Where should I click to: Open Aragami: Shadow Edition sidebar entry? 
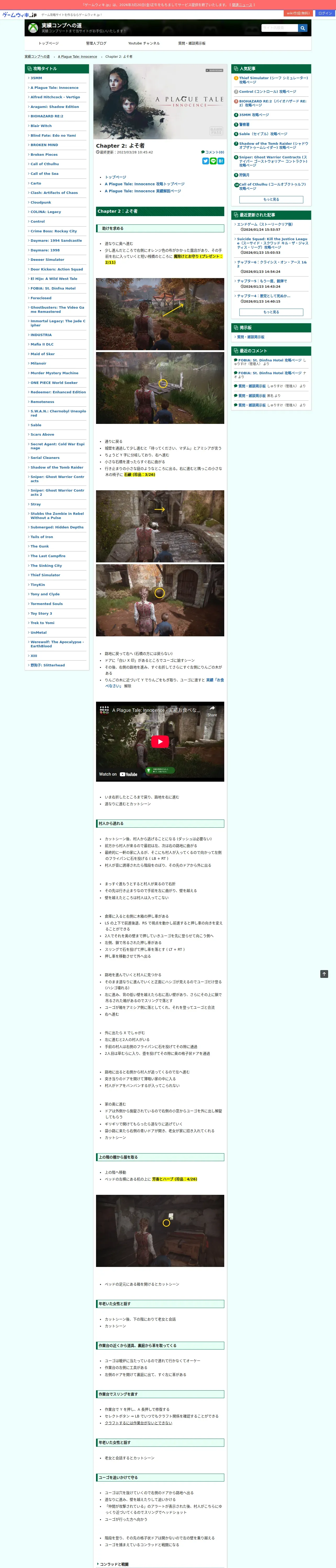[x=55, y=107]
